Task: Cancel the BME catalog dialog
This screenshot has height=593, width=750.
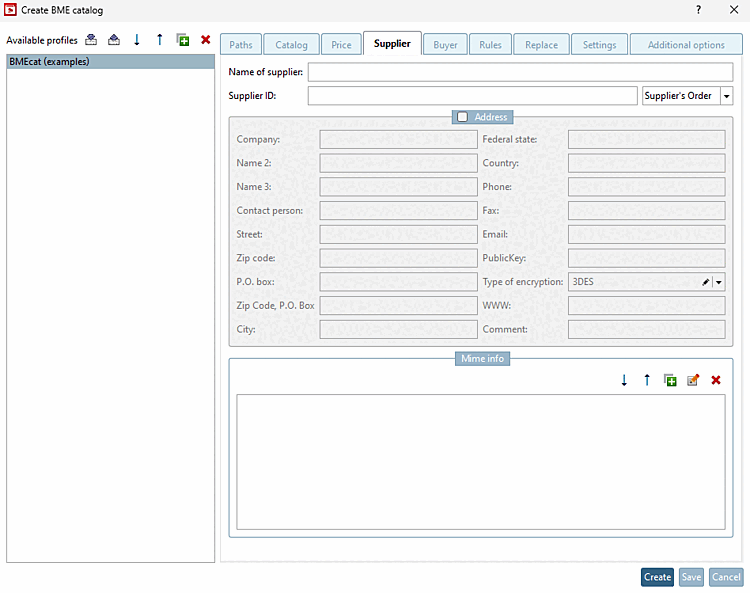Action: (726, 577)
